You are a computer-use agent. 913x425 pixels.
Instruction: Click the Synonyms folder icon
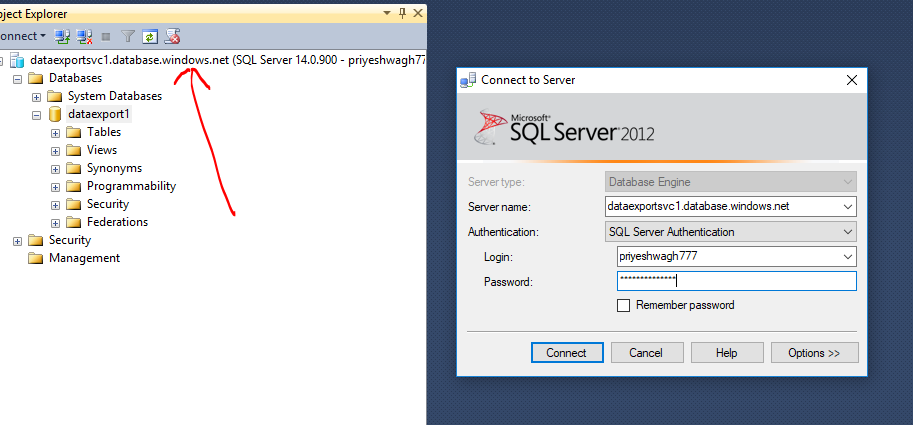[73, 168]
